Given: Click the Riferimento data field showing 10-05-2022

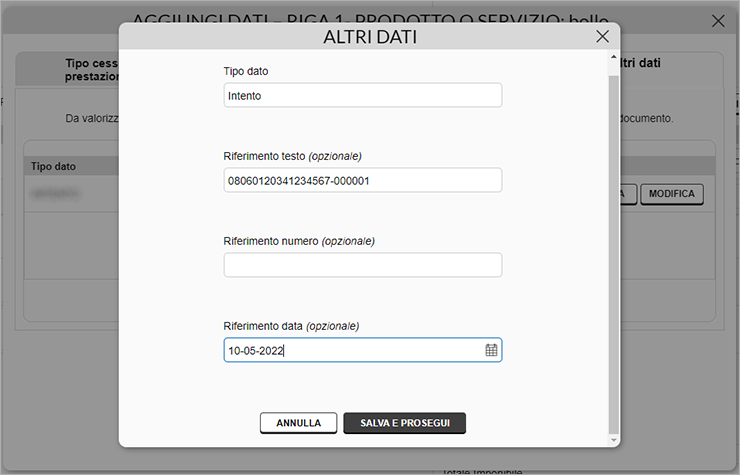Looking at the screenshot, I should [x=350, y=350].
